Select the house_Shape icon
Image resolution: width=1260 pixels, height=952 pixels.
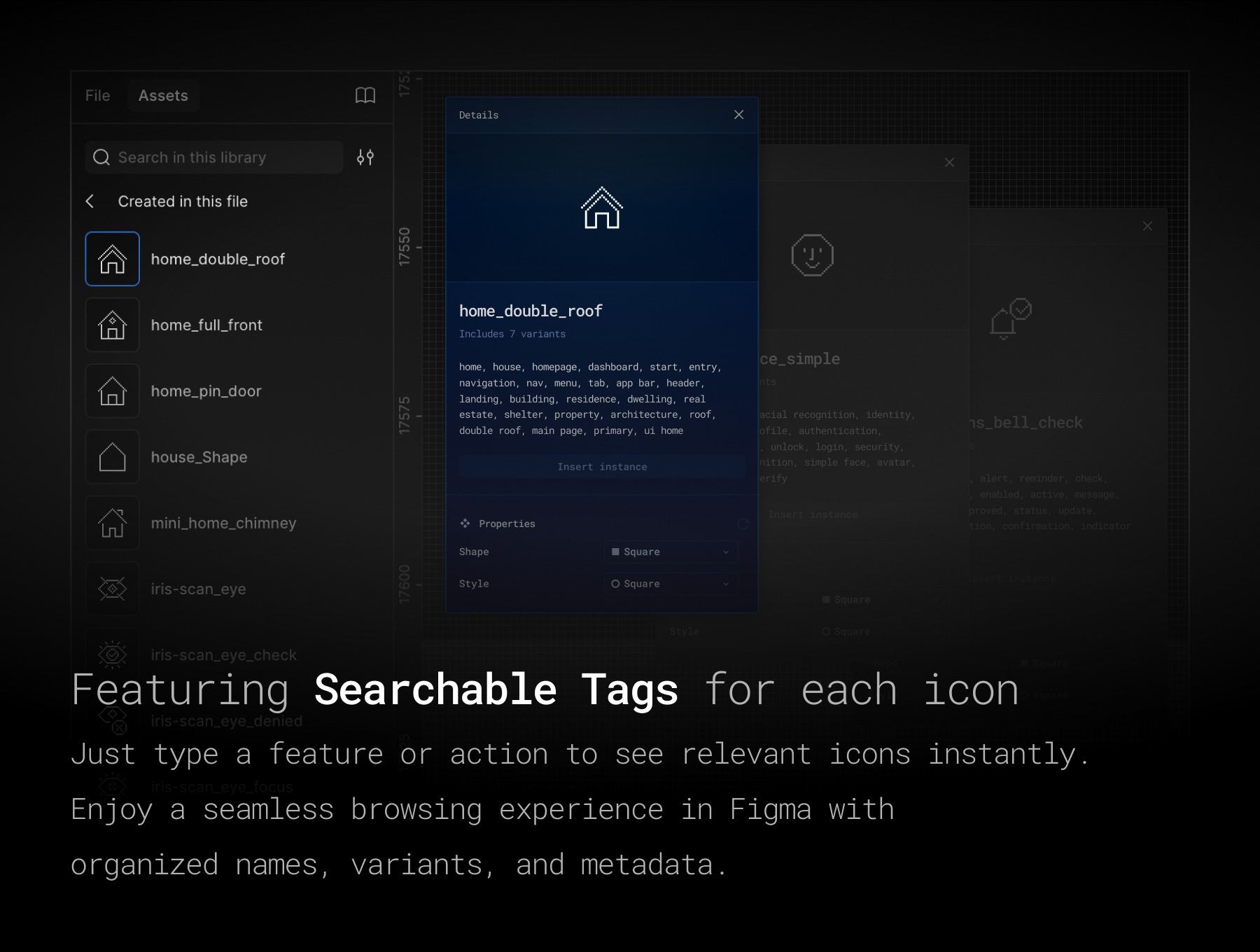pos(112,456)
